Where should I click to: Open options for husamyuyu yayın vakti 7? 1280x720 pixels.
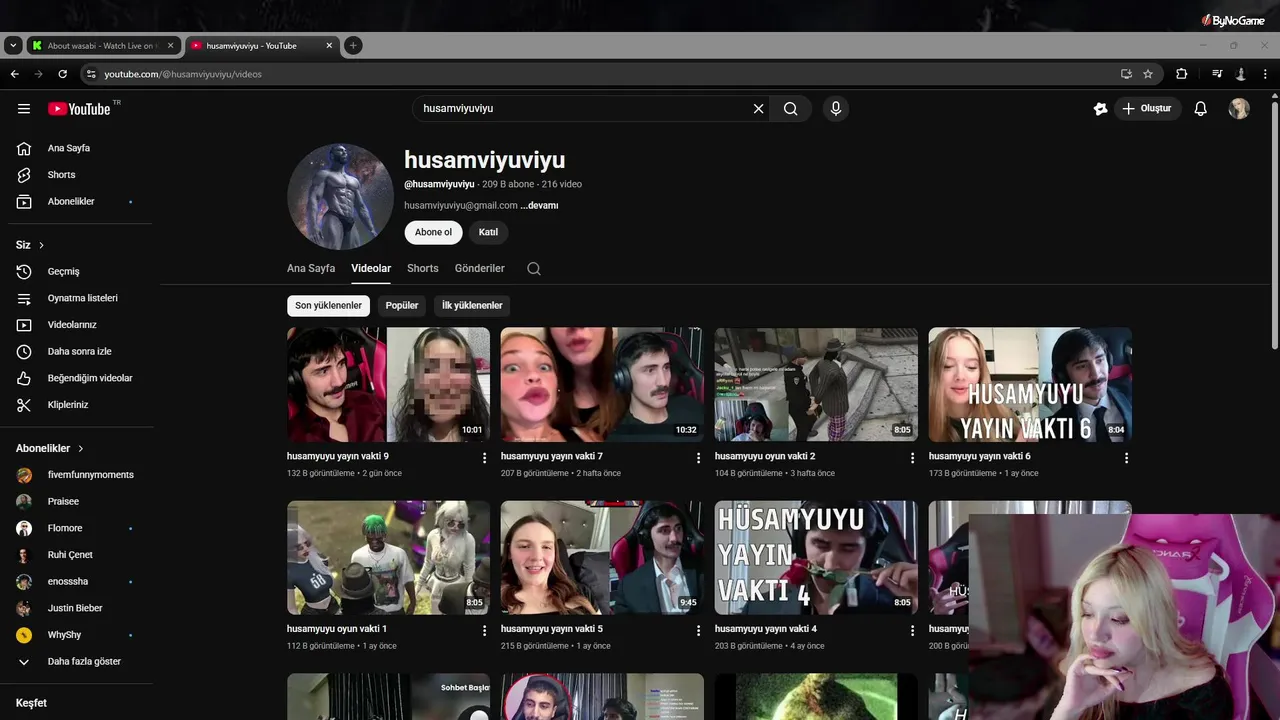click(x=699, y=458)
